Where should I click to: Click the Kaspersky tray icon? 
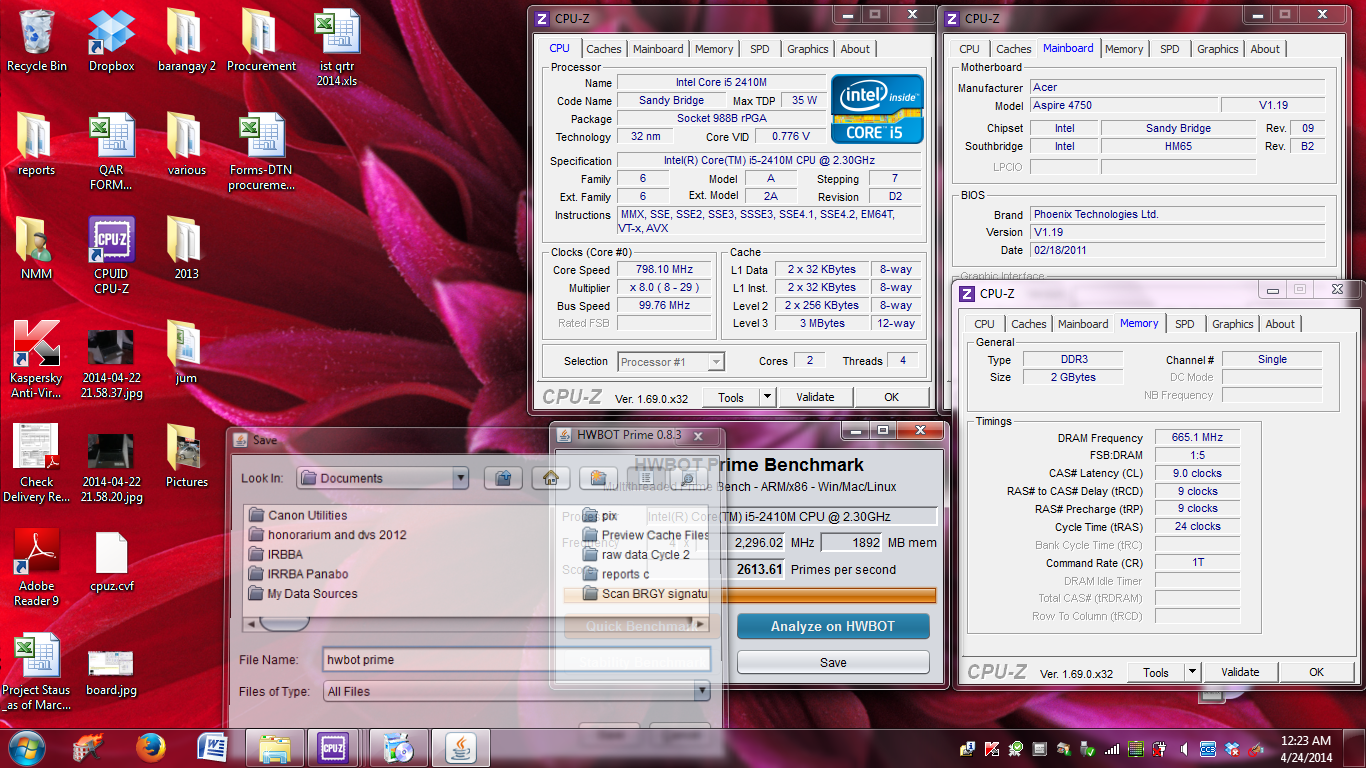992,748
